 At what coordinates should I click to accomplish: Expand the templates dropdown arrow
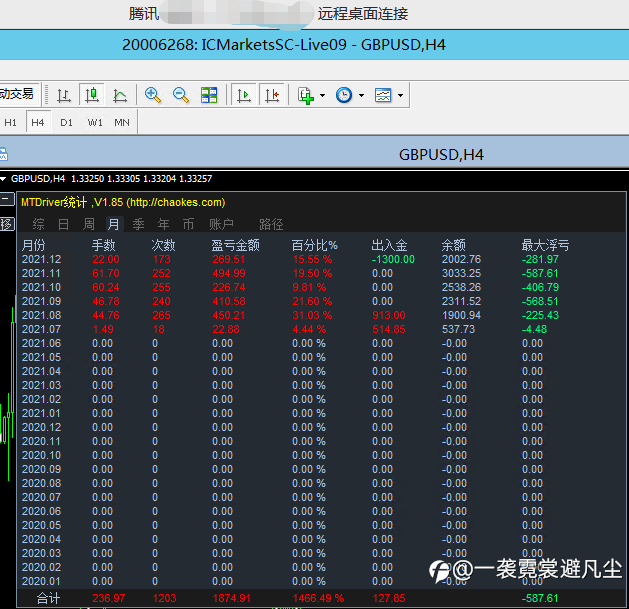[x=400, y=95]
